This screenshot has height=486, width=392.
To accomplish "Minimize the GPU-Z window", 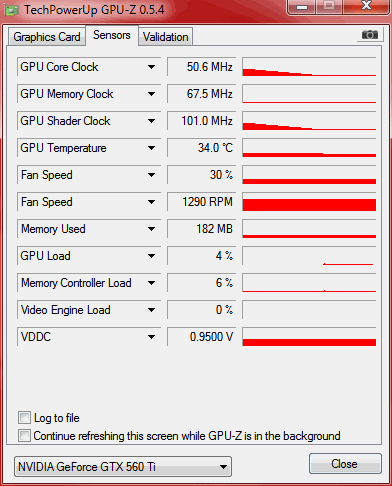I will (302, 6).
